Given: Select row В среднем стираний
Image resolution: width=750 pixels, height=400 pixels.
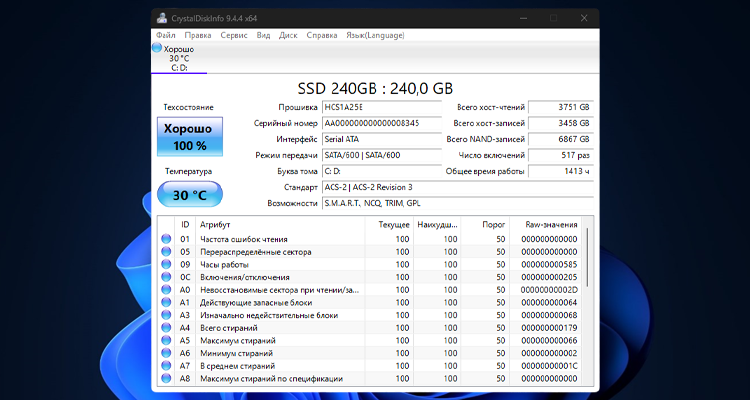Looking at the screenshot, I should tap(370, 366).
